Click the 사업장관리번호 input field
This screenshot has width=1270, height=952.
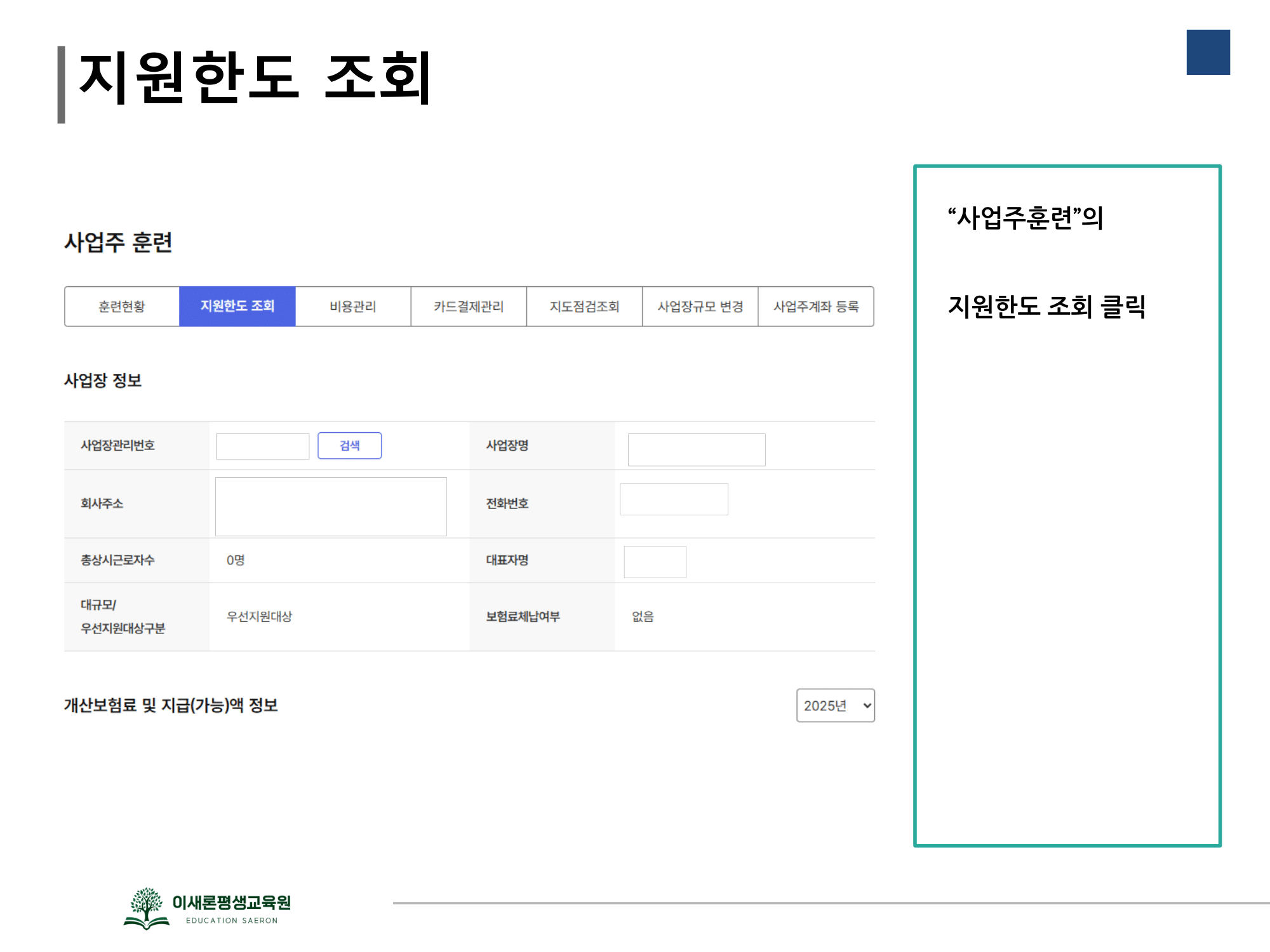(x=262, y=446)
